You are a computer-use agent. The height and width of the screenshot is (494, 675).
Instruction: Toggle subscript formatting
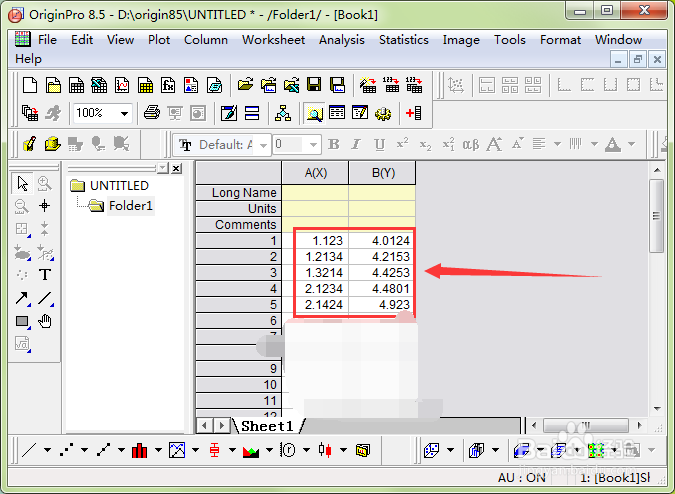425,144
